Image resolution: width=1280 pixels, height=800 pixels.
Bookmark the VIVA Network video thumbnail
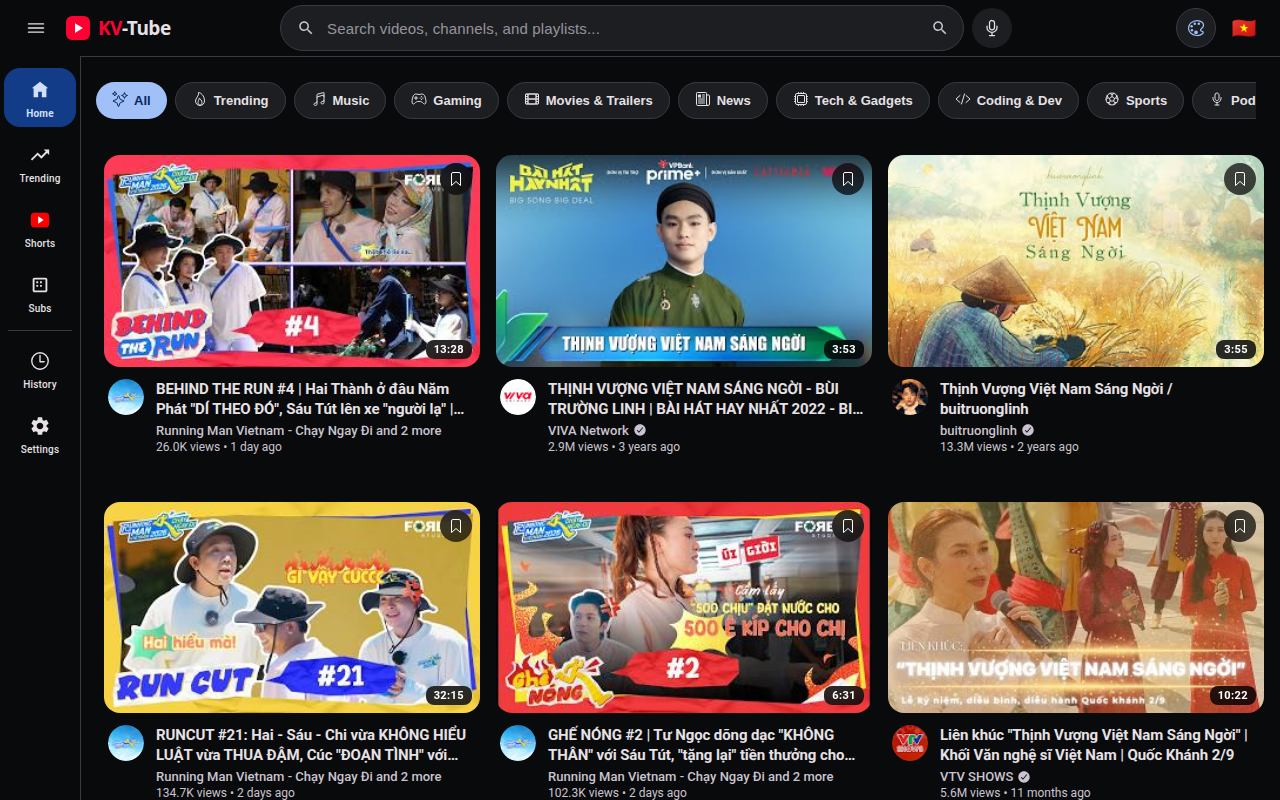coord(848,179)
